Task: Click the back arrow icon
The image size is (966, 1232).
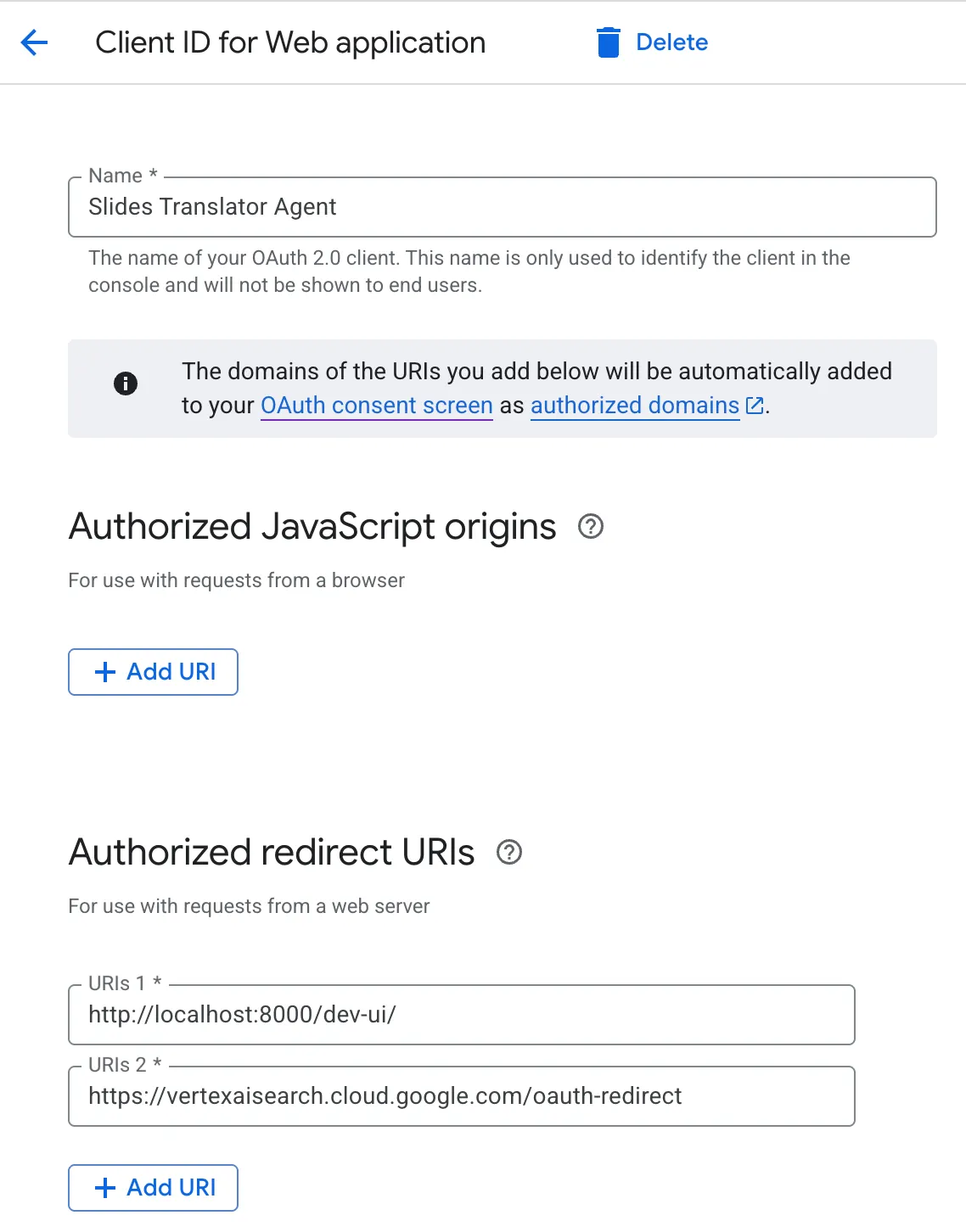Action: 34,42
